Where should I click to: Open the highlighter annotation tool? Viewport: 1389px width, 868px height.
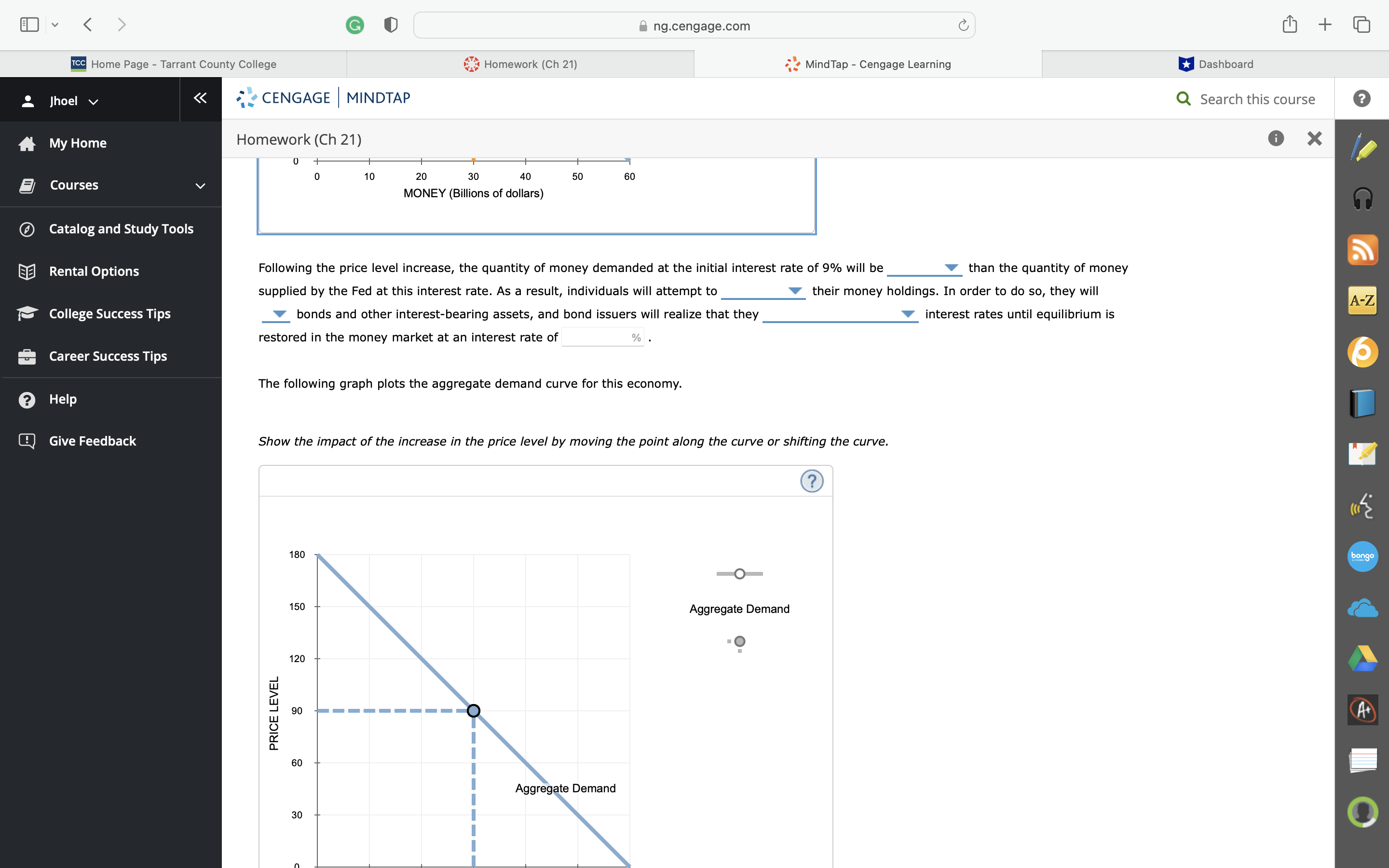pyautogui.click(x=1362, y=148)
